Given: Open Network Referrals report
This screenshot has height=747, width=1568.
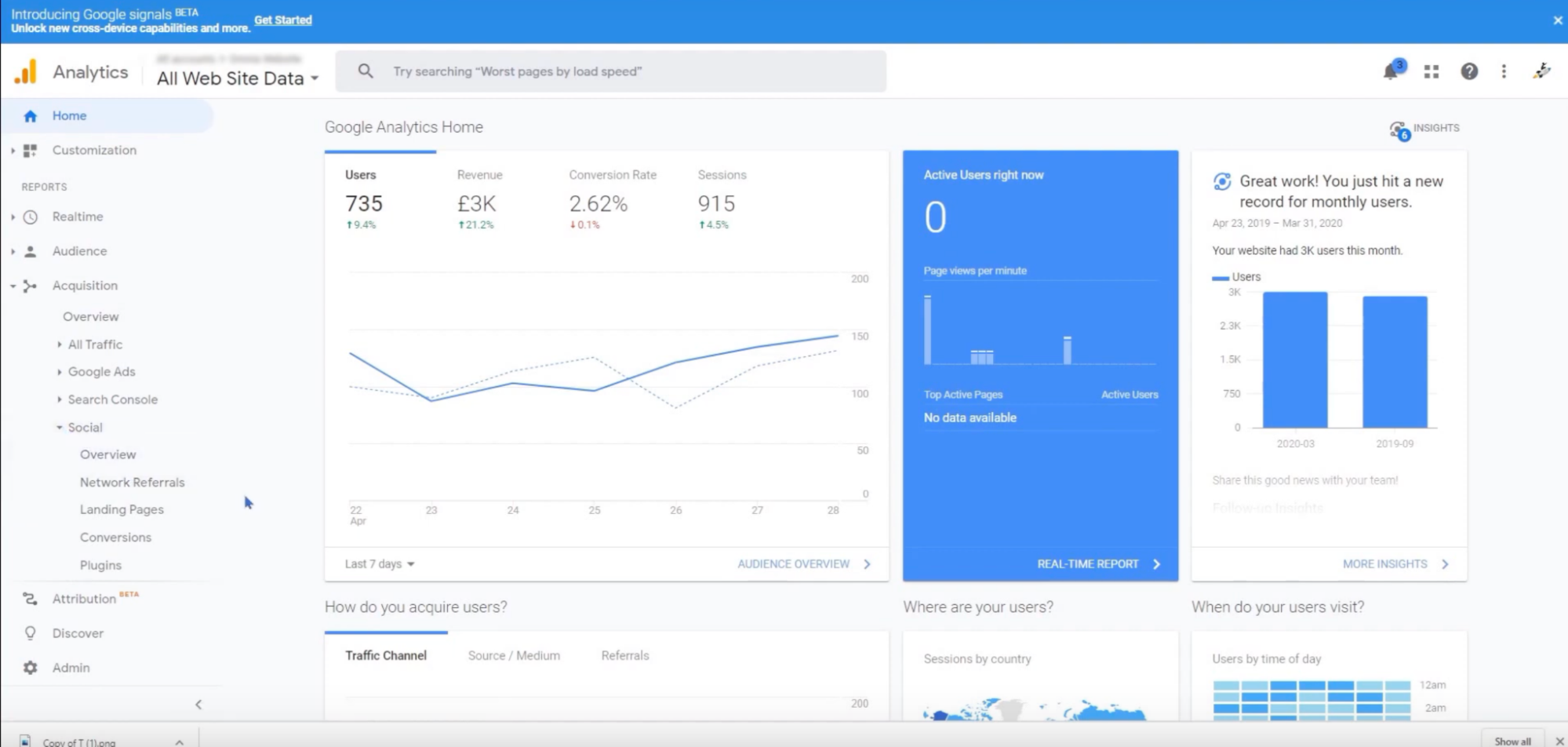Looking at the screenshot, I should click(132, 483).
